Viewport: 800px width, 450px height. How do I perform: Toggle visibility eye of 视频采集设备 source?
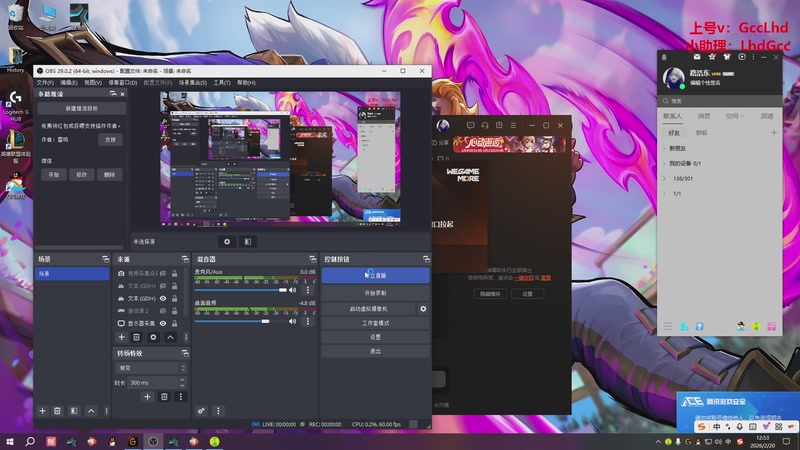coord(163,273)
